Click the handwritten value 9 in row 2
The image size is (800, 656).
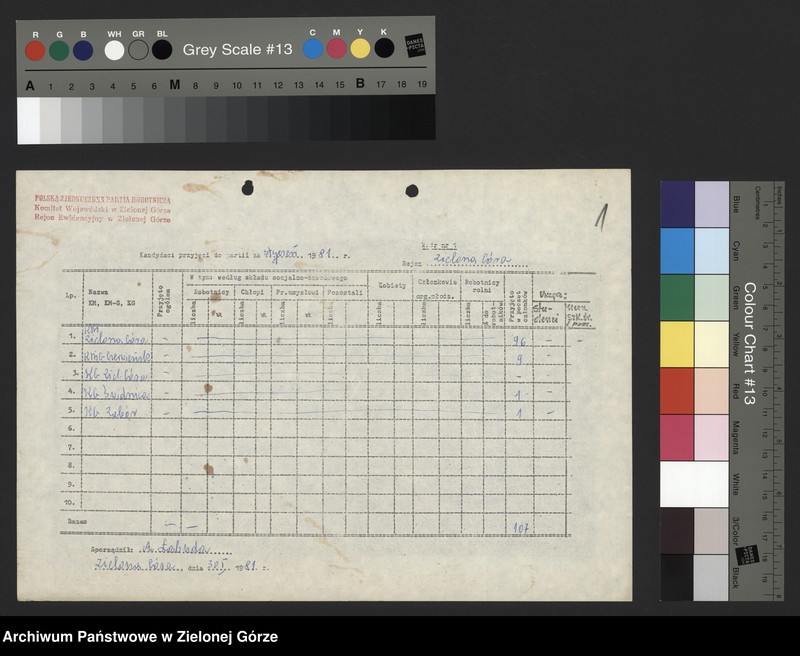[519, 360]
